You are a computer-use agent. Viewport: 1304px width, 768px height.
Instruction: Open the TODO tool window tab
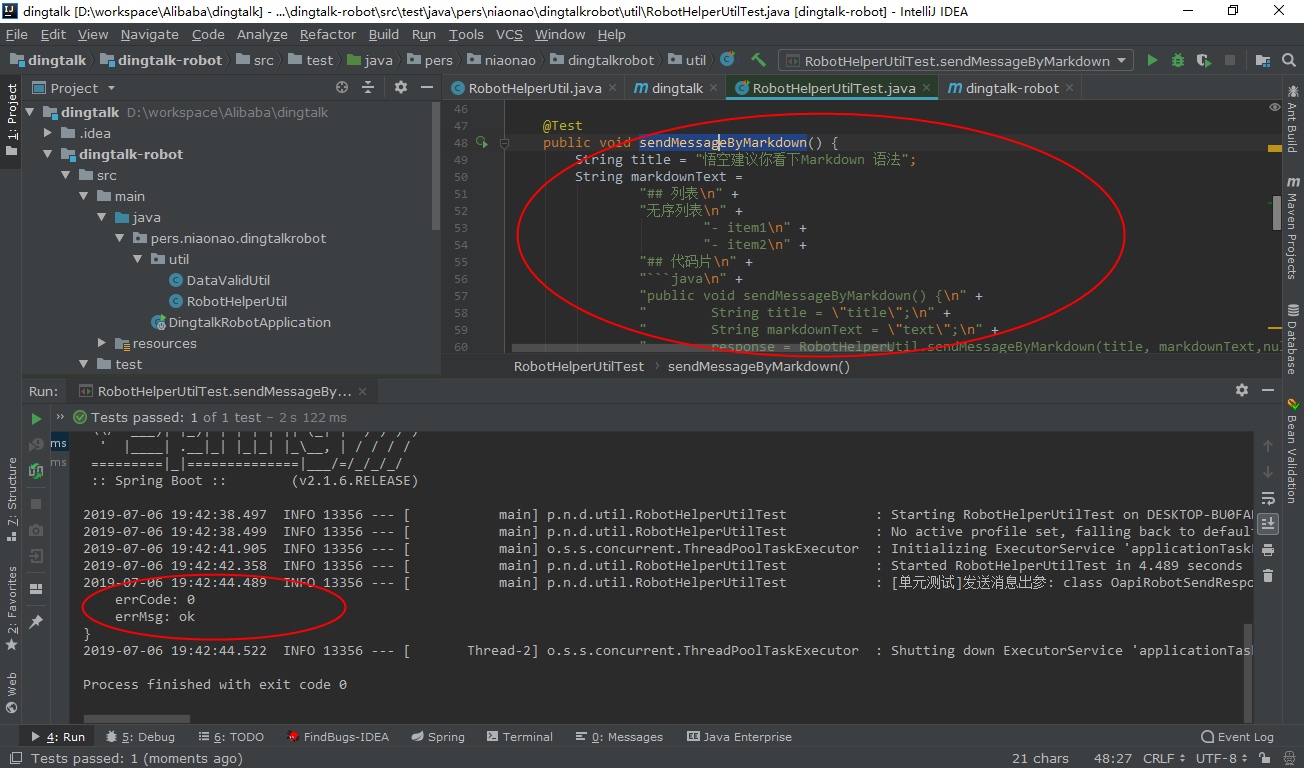(230, 737)
